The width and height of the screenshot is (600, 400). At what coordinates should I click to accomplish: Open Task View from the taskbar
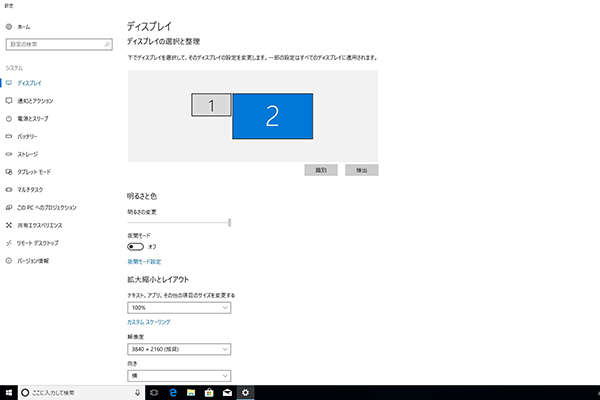pos(154,393)
